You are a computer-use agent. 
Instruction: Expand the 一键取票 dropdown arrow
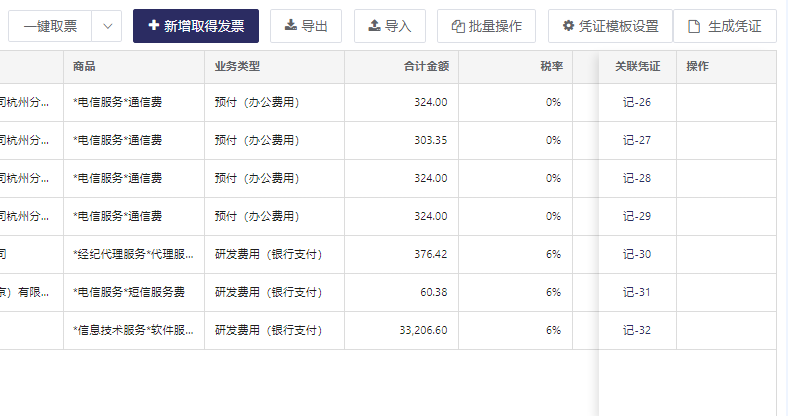(107, 26)
